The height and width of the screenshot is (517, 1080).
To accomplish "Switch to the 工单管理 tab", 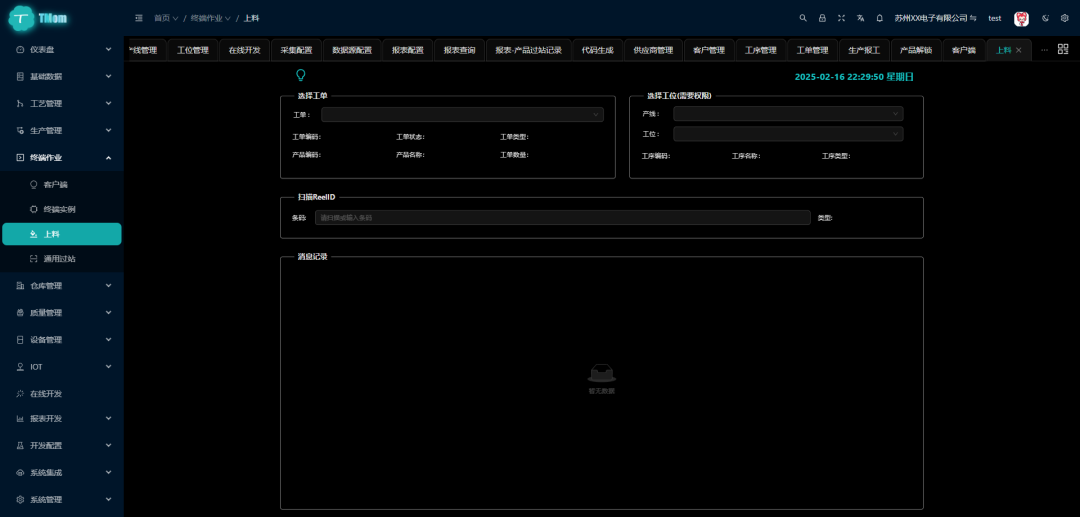I will 812,50.
